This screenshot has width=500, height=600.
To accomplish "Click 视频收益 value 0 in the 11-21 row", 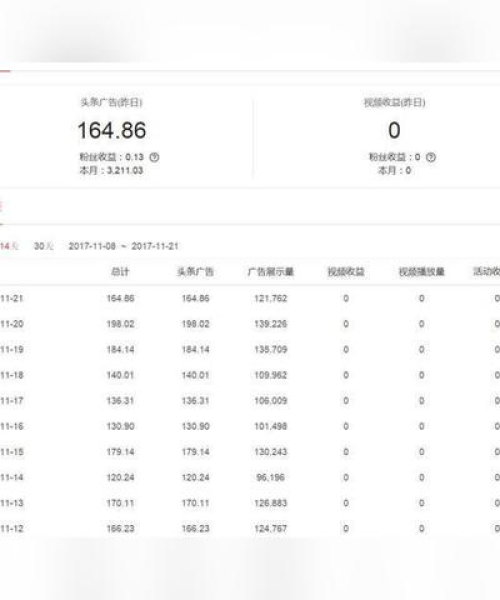I will tap(346, 298).
